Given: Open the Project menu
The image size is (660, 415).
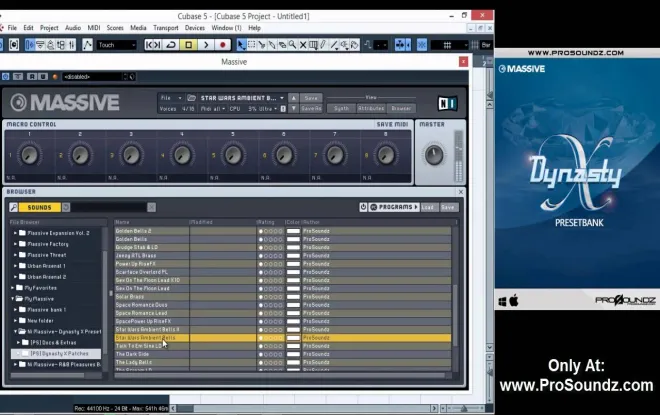Looking at the screenshot, I should [x=49, y=28].
